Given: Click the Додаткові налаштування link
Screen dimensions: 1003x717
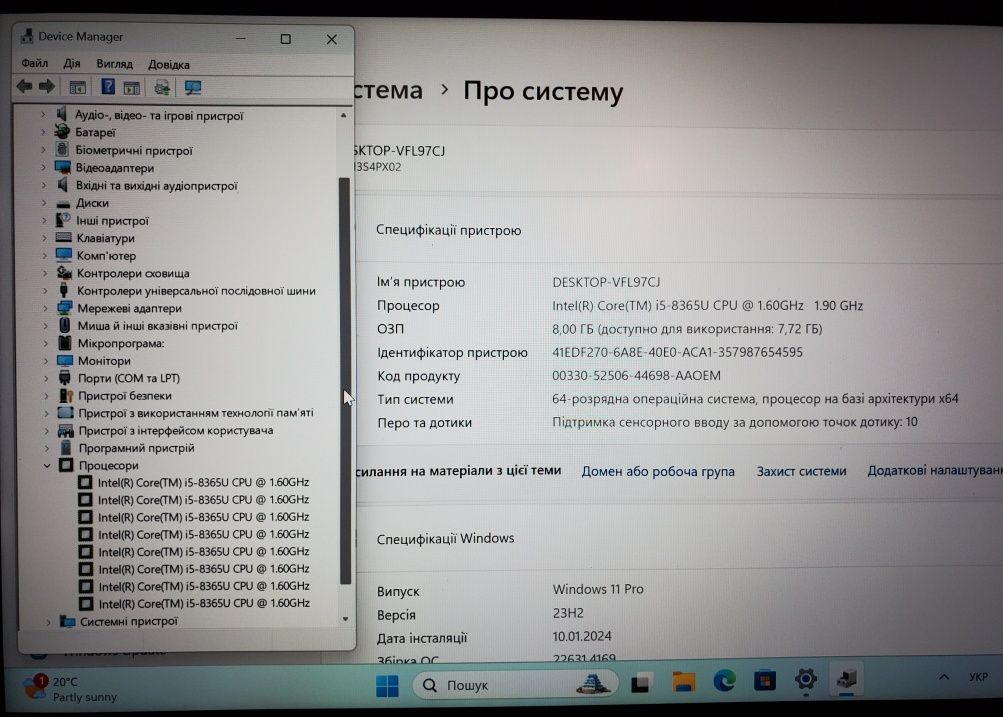Looking at the screenshot, I should (935, 471).
